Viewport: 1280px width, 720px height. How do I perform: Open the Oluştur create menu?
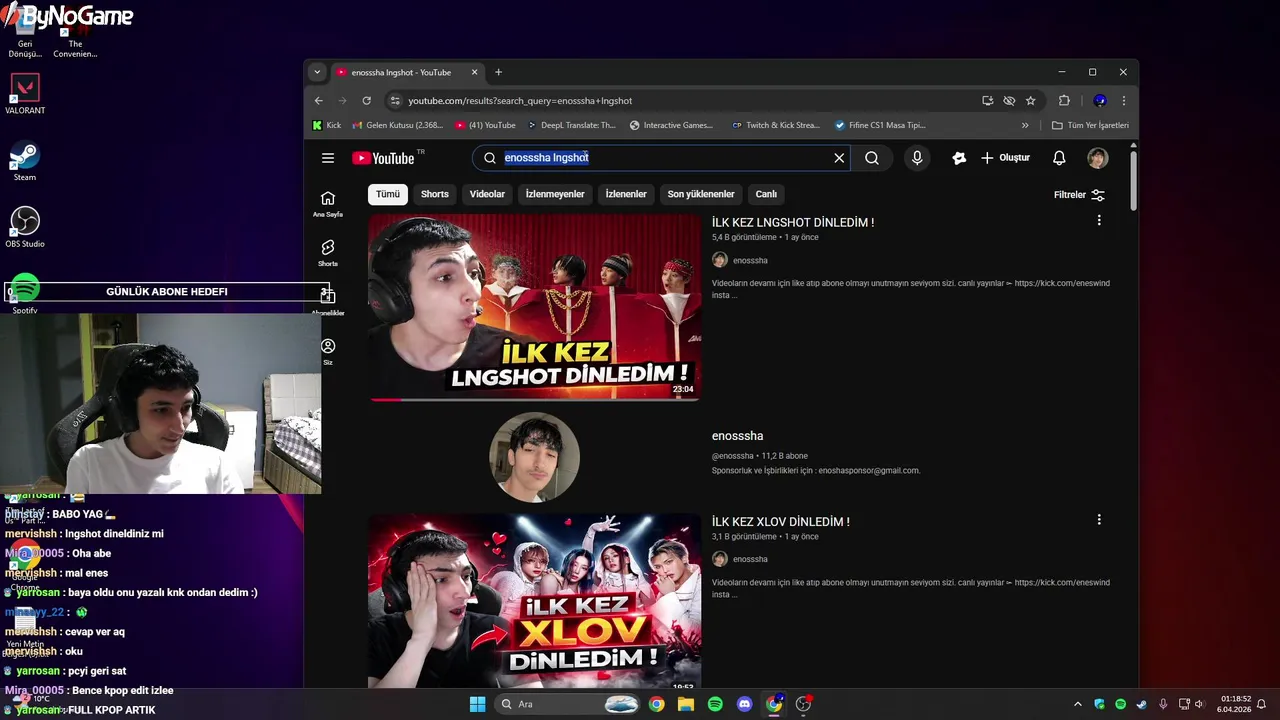1005,158
